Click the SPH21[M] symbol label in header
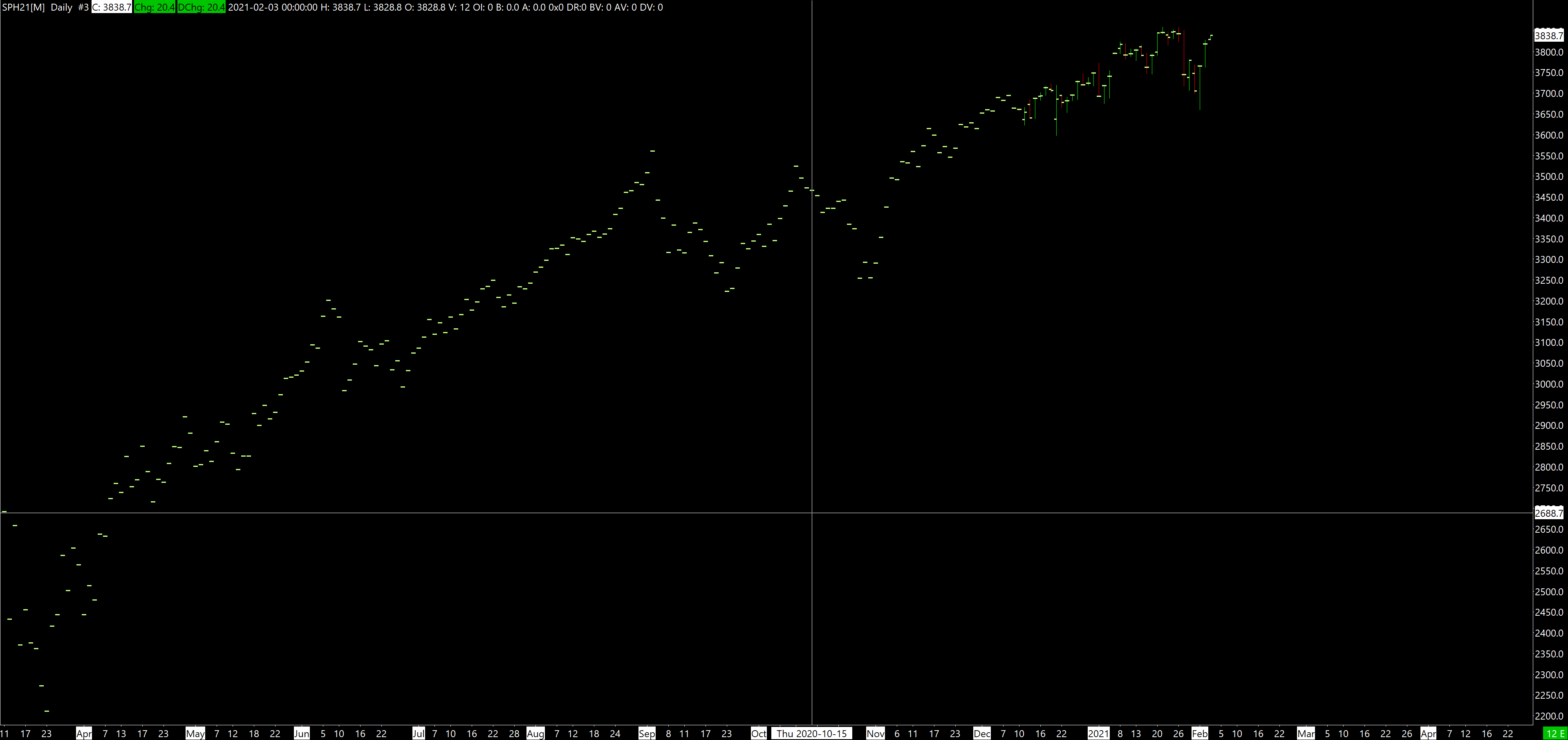This screenshot has height=740, width=1568. (x=23, y=7)
